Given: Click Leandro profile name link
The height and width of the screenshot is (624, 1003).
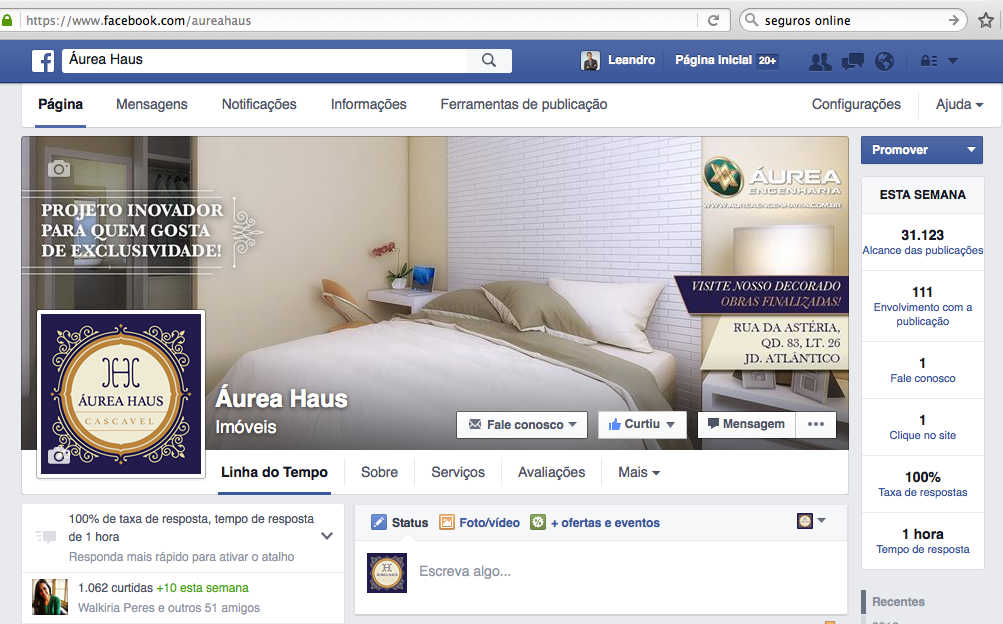Looking at the screenshot, I should [x=631, y=60].
